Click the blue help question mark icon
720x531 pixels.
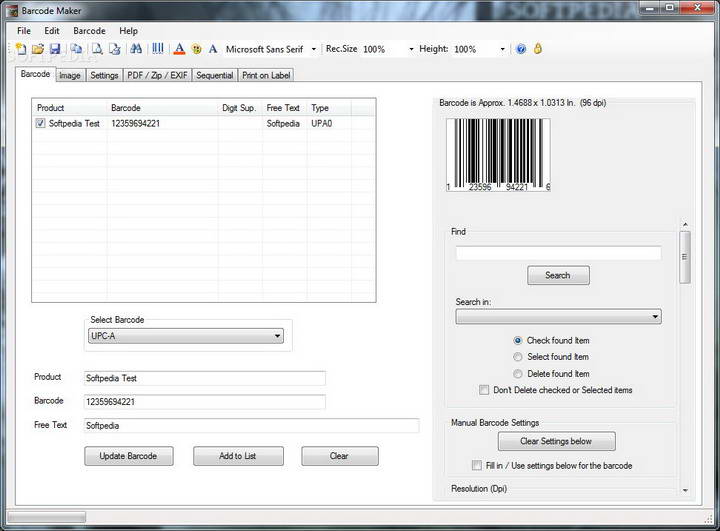[x=521, y=49]
